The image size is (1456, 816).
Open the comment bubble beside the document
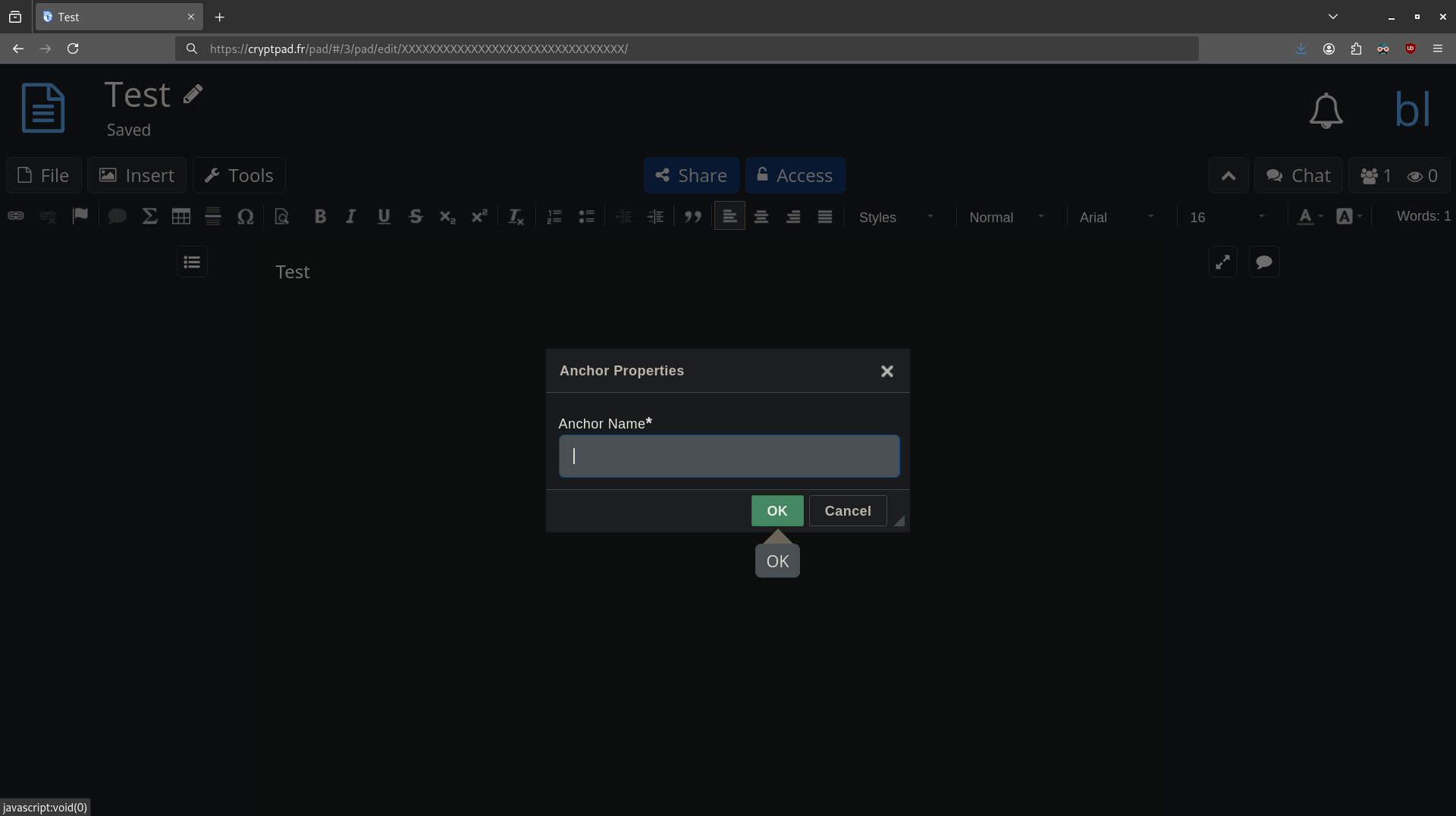click(x=1263, y=262)
